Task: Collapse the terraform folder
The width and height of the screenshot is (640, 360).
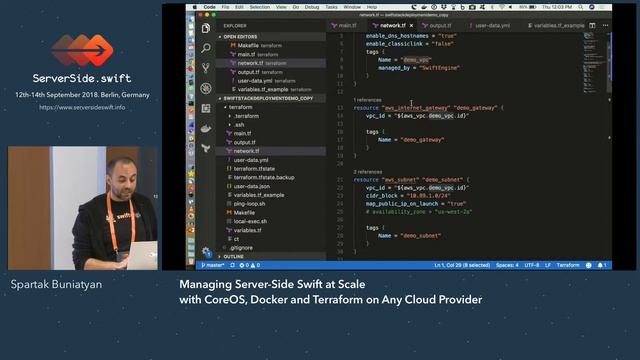Action: coord(240,107)
